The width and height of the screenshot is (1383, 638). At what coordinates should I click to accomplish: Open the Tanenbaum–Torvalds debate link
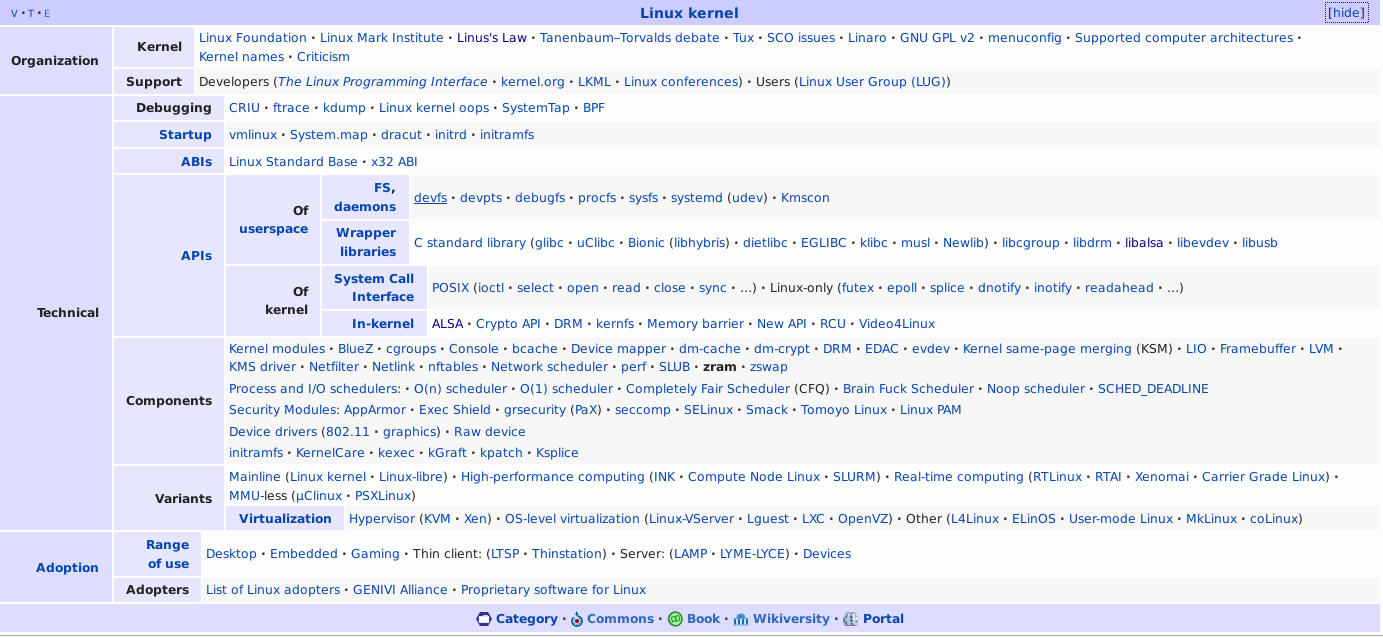click(x=630, y=38)
